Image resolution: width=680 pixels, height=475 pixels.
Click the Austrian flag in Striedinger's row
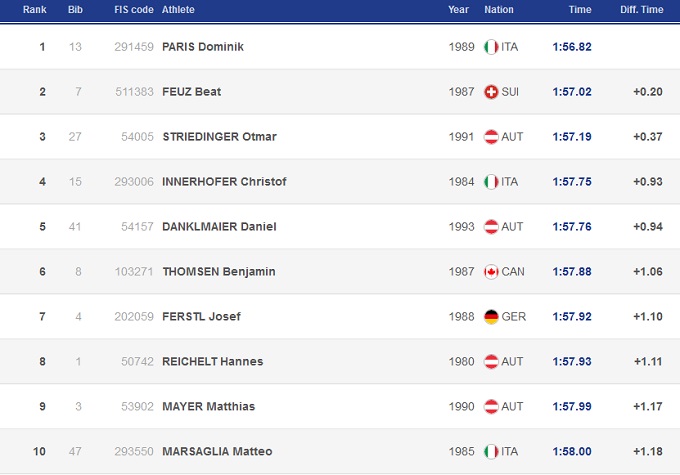tap(491, 137)
